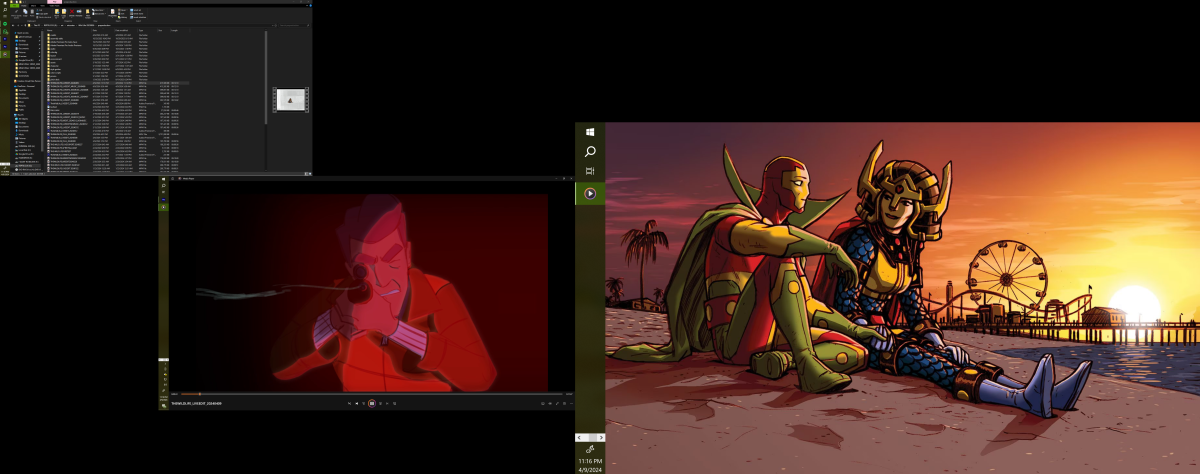Click the video thumbnail in Explorer's preview pane

point(290,100)
